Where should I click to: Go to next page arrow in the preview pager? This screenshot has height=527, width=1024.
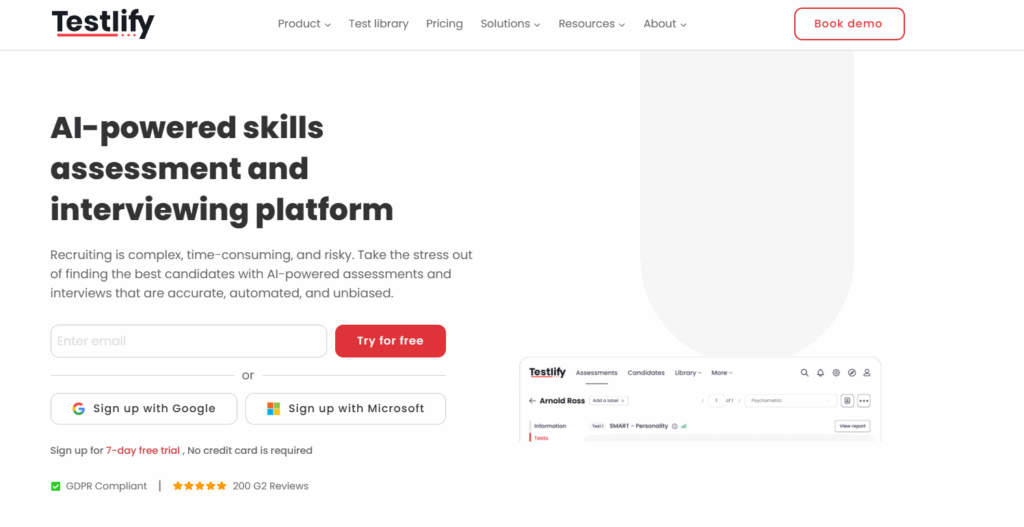[740, 400]
